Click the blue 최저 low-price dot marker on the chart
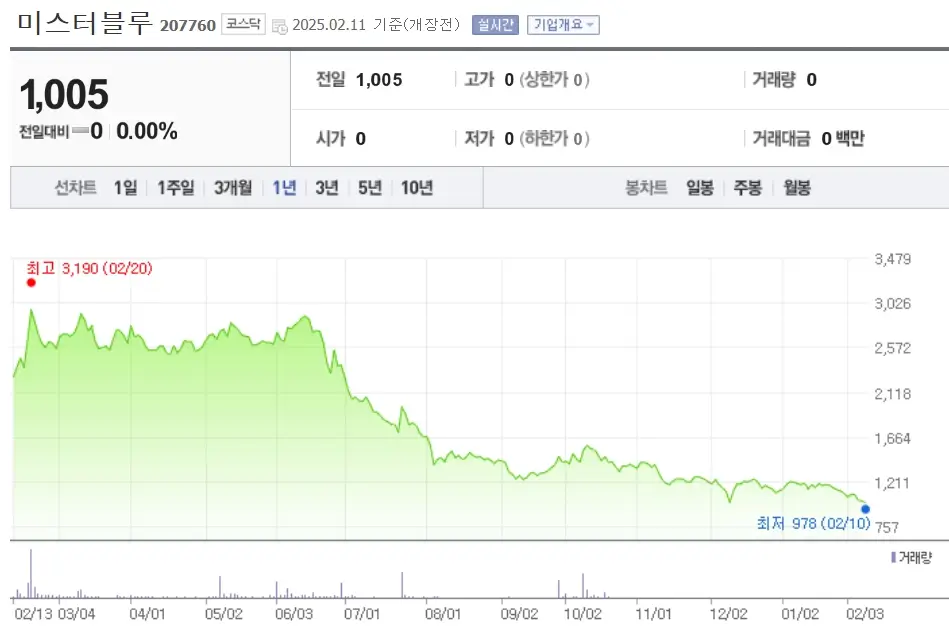The width and height of the screenshot is (949, 642). pos(863,508)
